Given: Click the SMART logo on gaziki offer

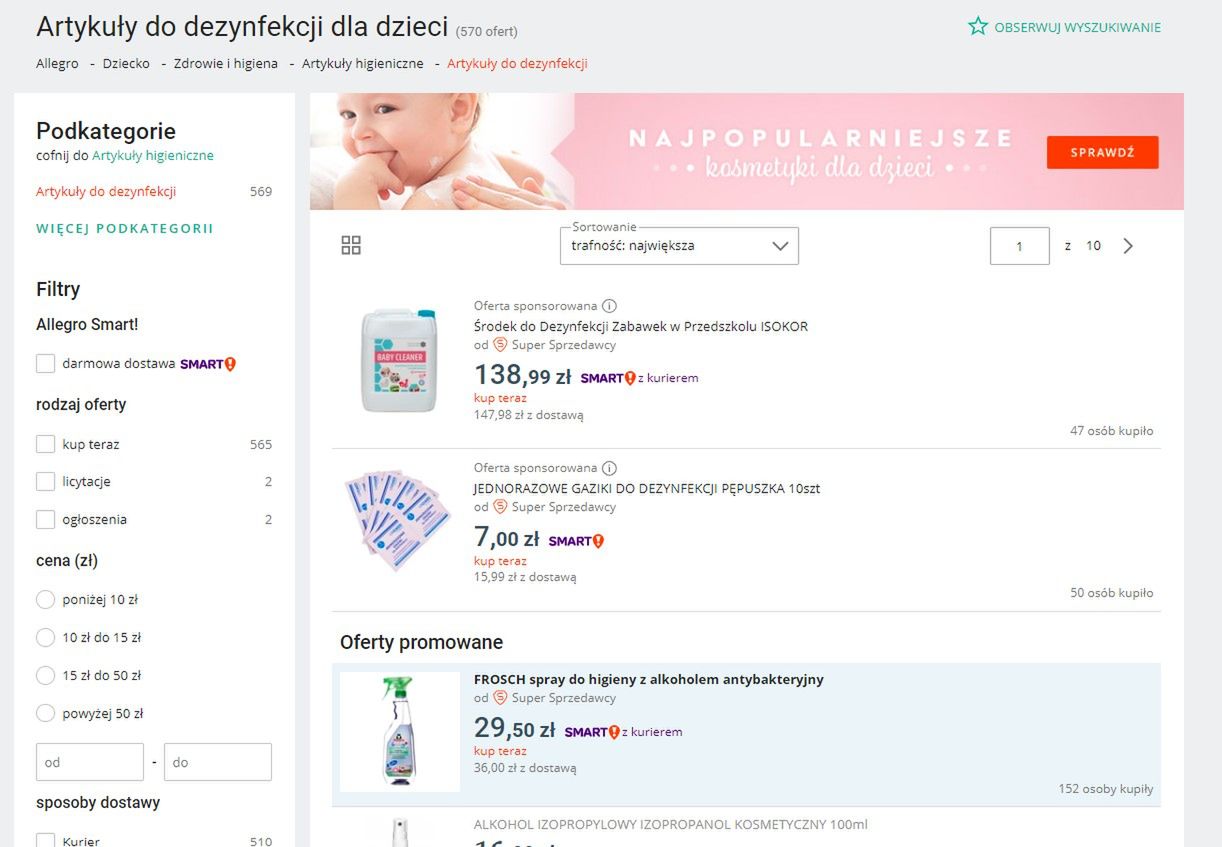Looking at the screenshot, I should tap(576, 541).
